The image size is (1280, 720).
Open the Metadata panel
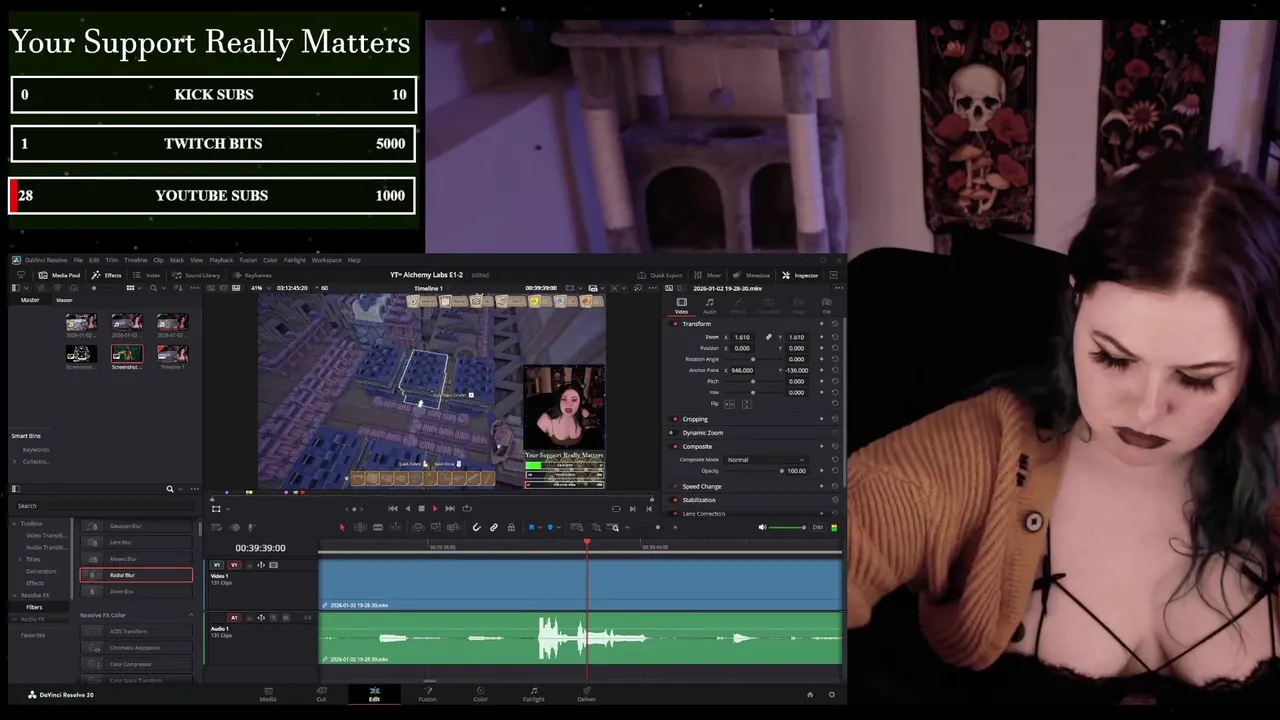tap(752, 275)
